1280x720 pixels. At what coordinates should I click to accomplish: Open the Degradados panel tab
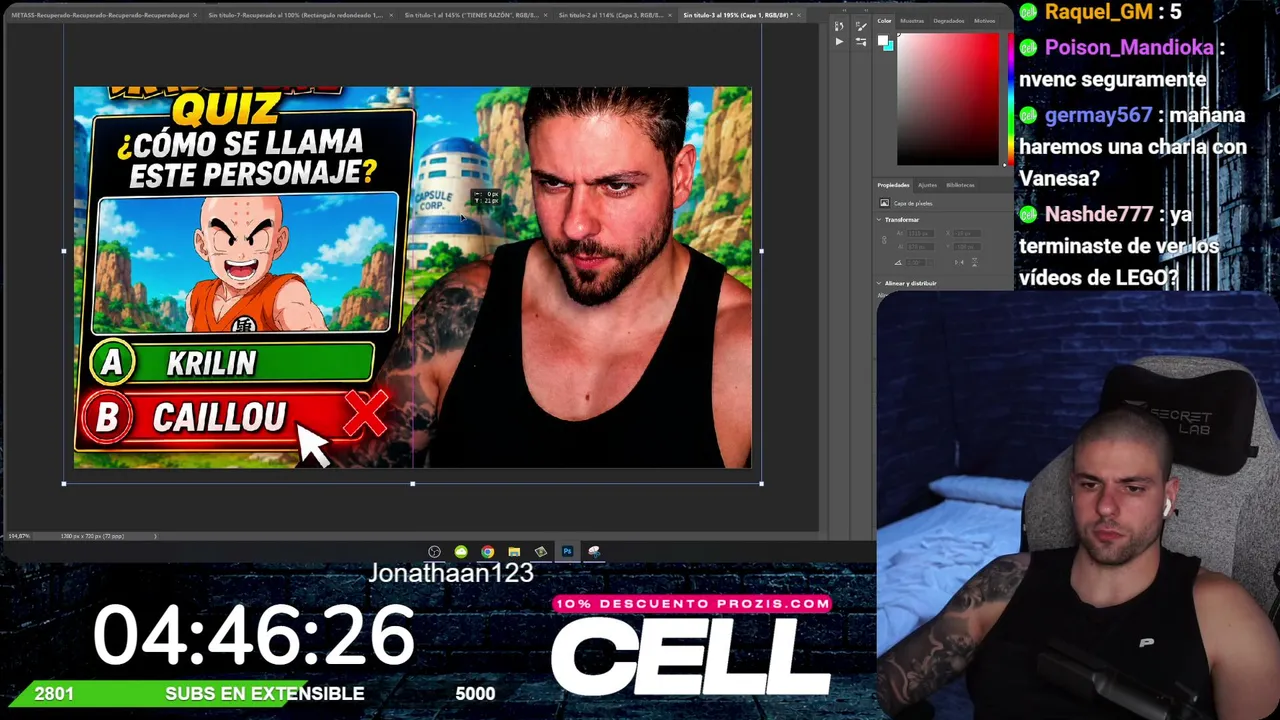click(949, 20)
